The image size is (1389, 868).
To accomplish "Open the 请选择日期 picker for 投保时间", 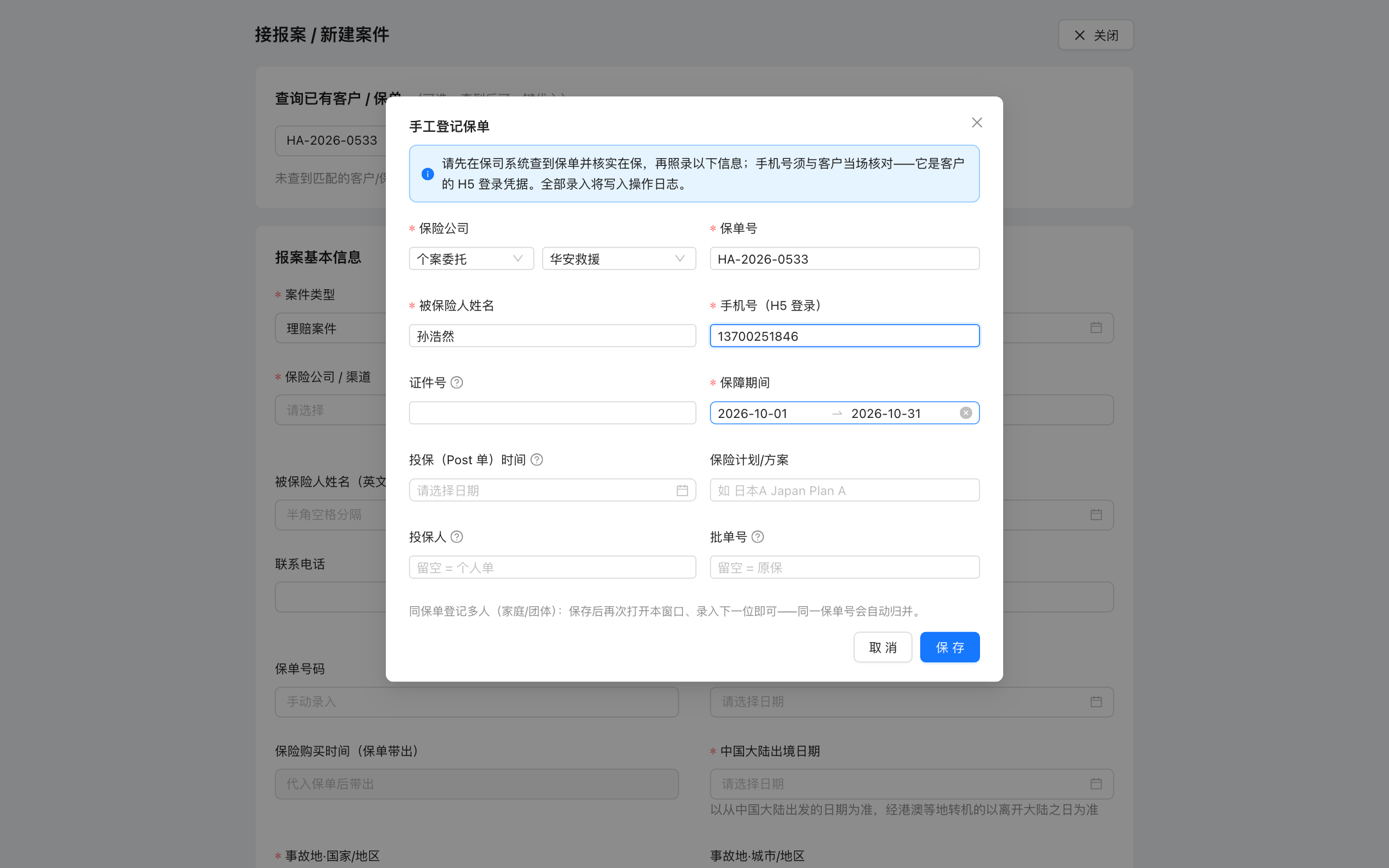I will tap(552, 490).
